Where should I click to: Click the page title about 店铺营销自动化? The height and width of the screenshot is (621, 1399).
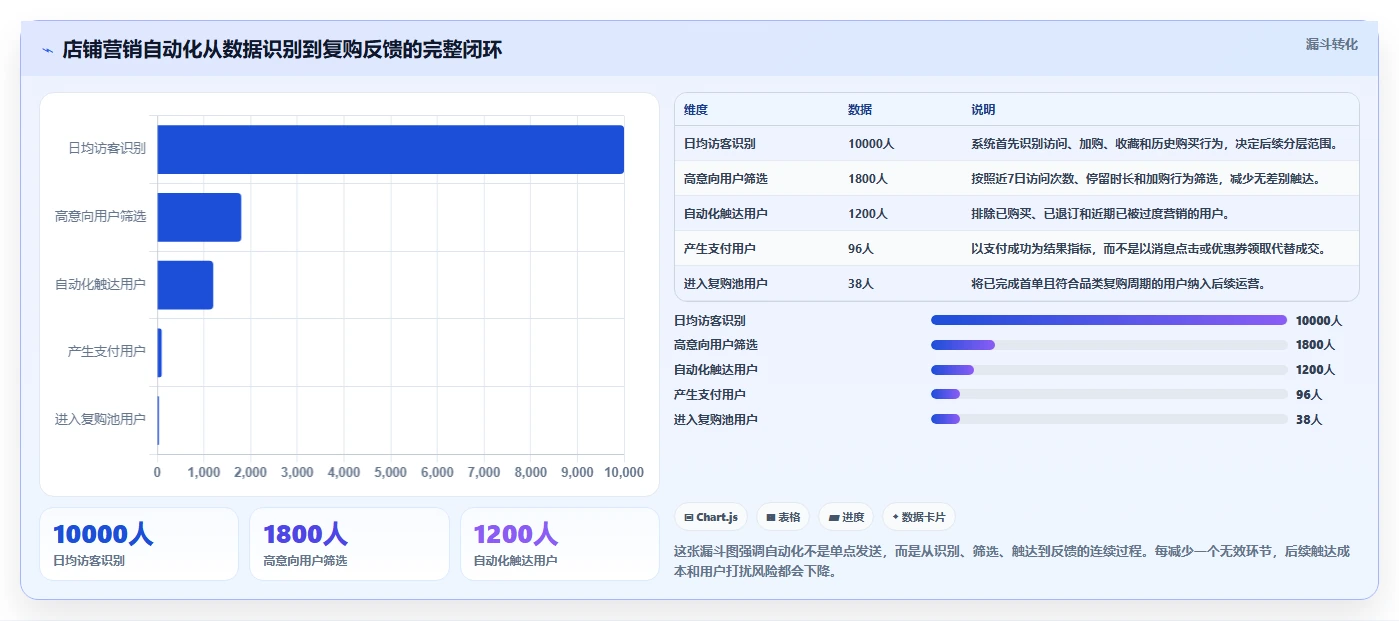coord(282,50)
